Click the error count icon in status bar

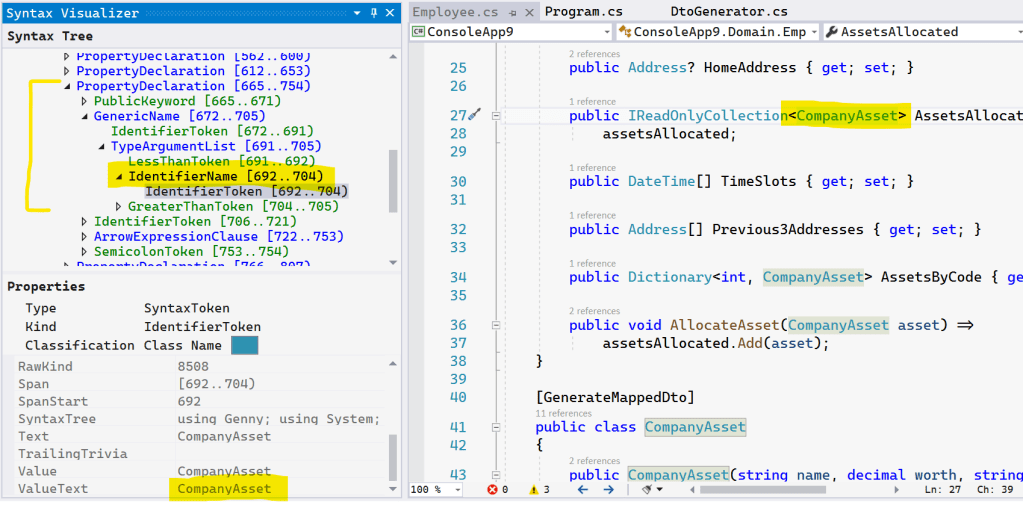point(492,490)
